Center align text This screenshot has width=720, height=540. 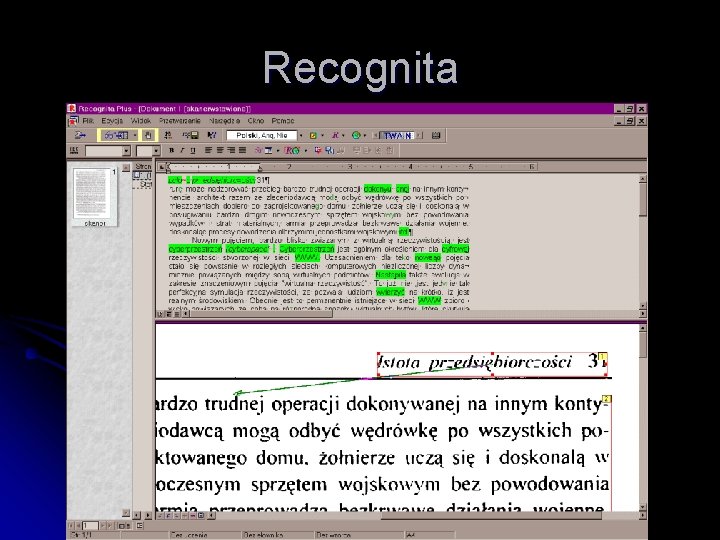click(x=220, y=150)
